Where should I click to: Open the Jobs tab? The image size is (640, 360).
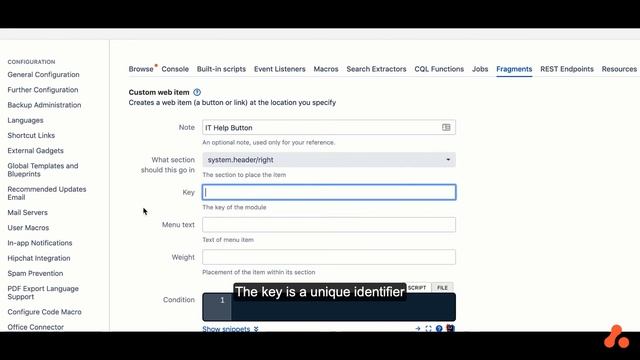coord(480,69)
